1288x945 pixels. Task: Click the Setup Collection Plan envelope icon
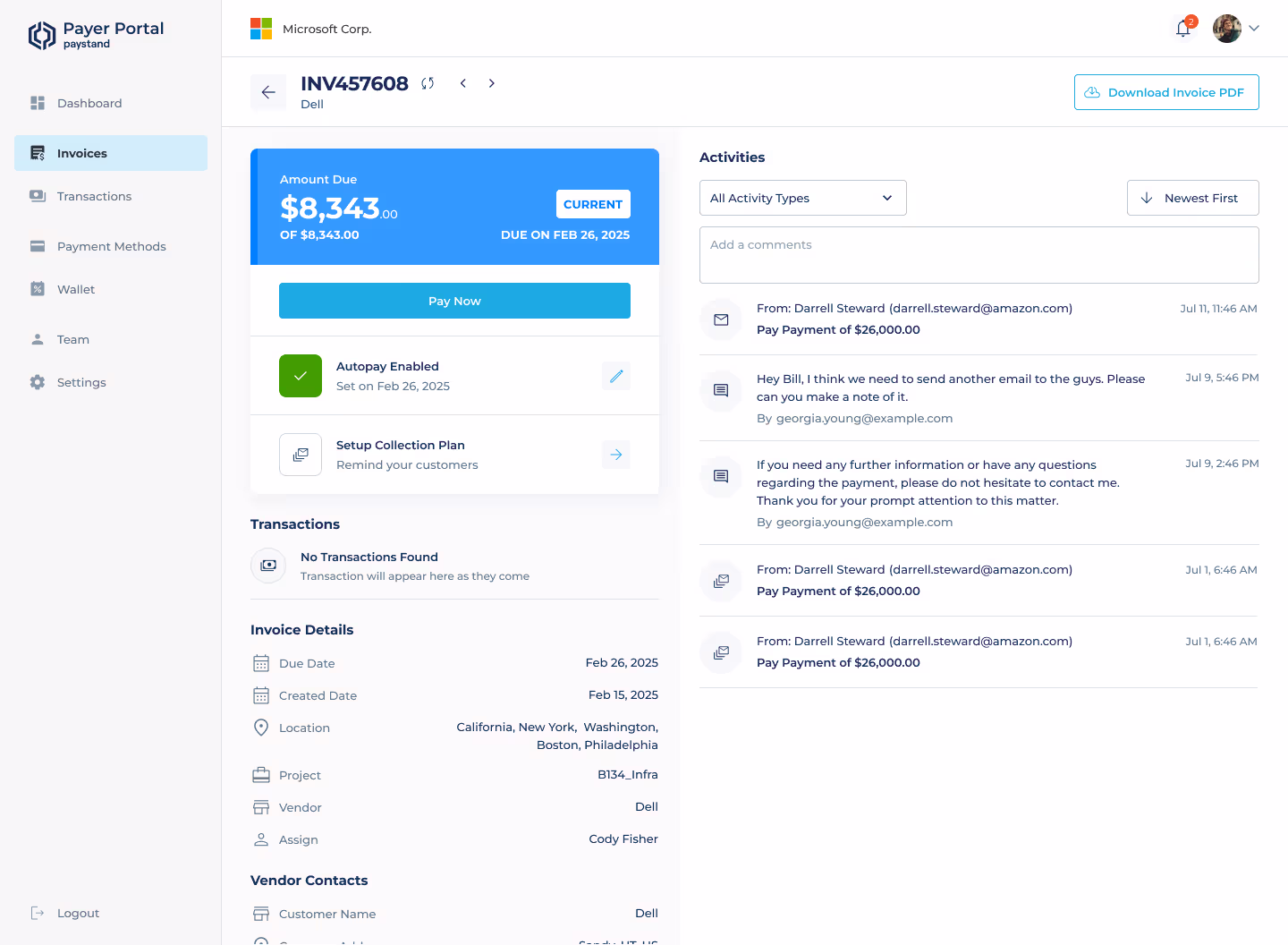click(301, 455)
